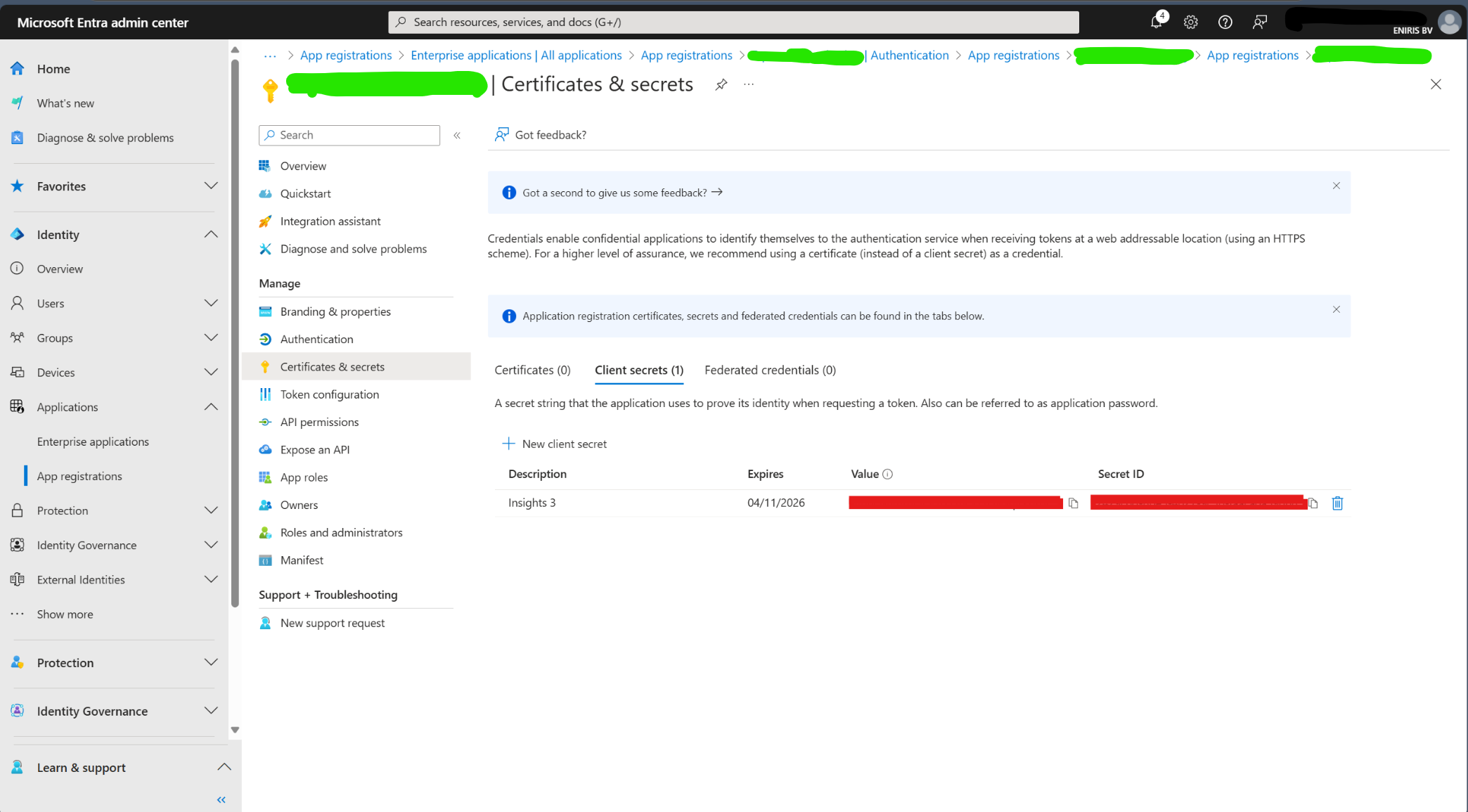Open Expose an API

[314, 450]
